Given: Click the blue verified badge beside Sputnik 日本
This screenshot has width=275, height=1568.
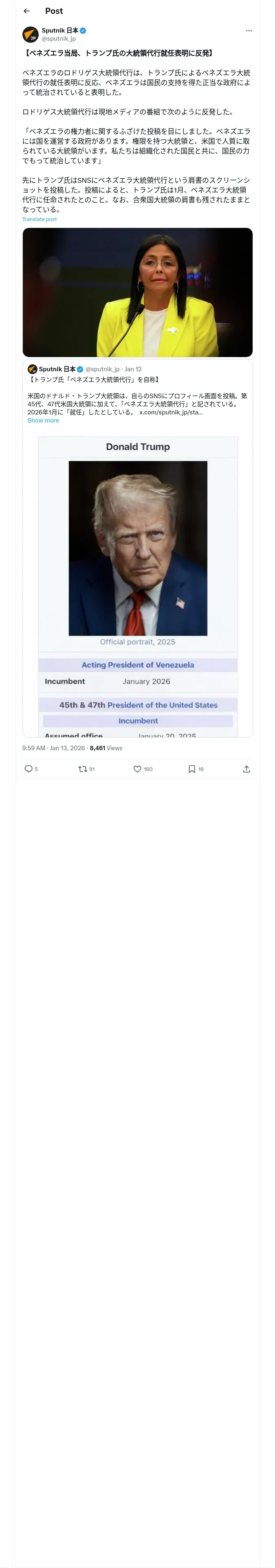Looking at the screenshot, I should tap(83, 31).
